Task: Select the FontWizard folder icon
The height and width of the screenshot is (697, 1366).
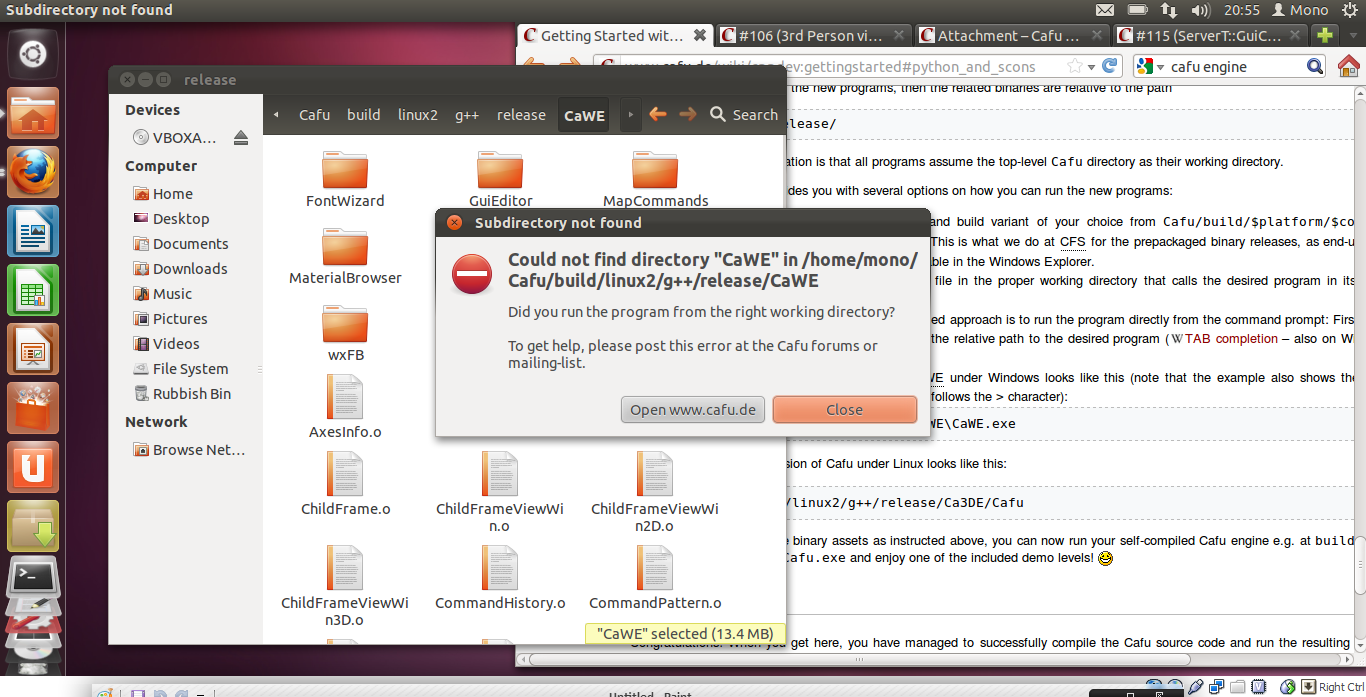Action: pos(345,170)
